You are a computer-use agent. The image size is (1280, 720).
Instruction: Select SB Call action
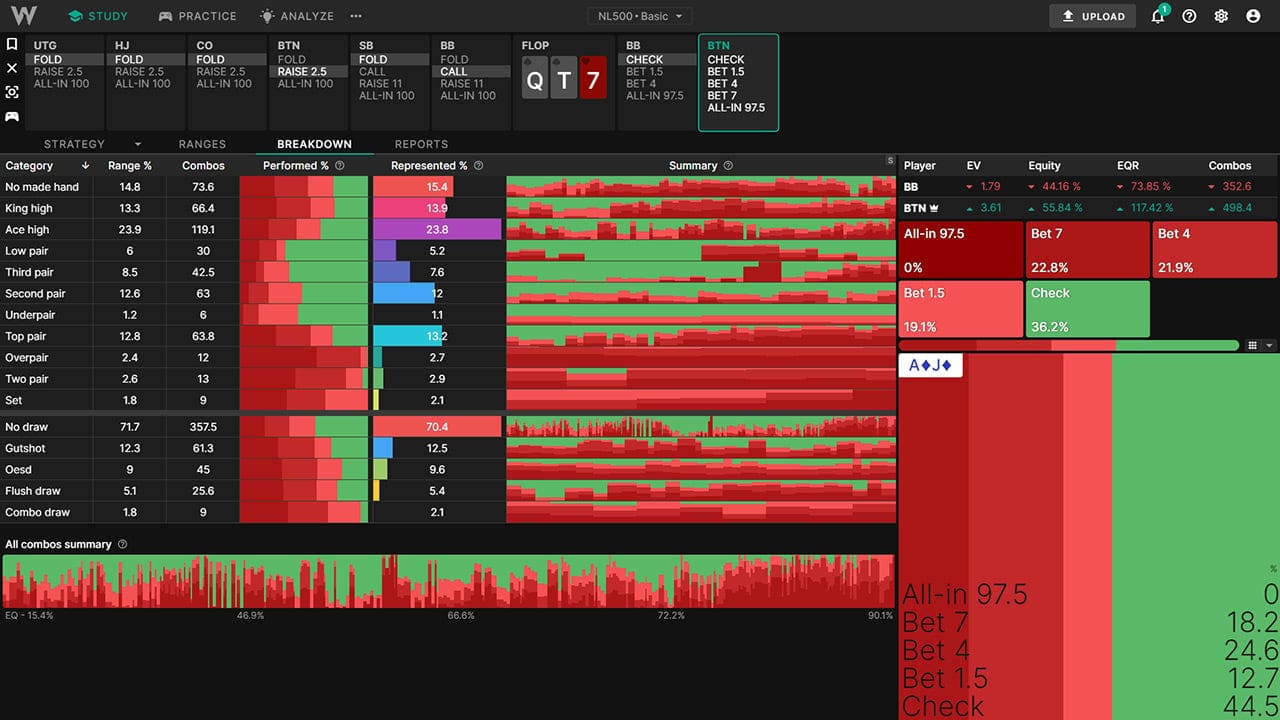pyautogui.click(x=372, y=72)
